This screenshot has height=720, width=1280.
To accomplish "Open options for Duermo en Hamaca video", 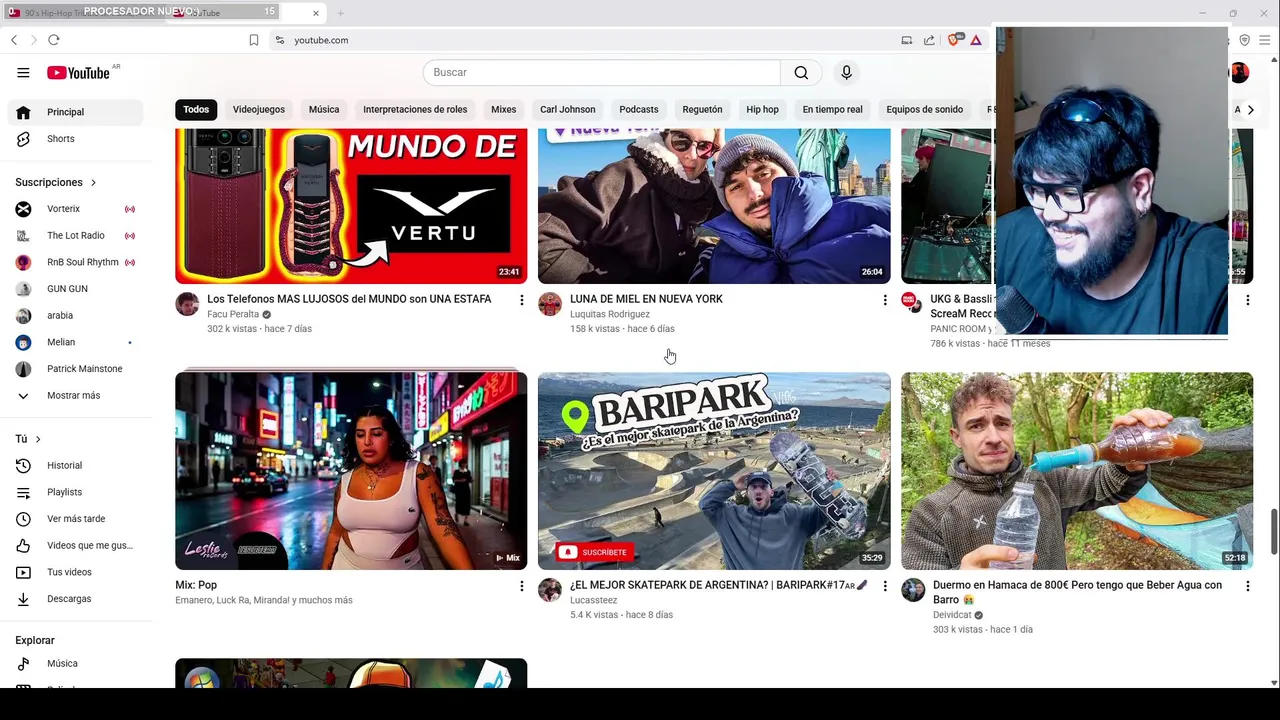I will tap(1247, 586).
